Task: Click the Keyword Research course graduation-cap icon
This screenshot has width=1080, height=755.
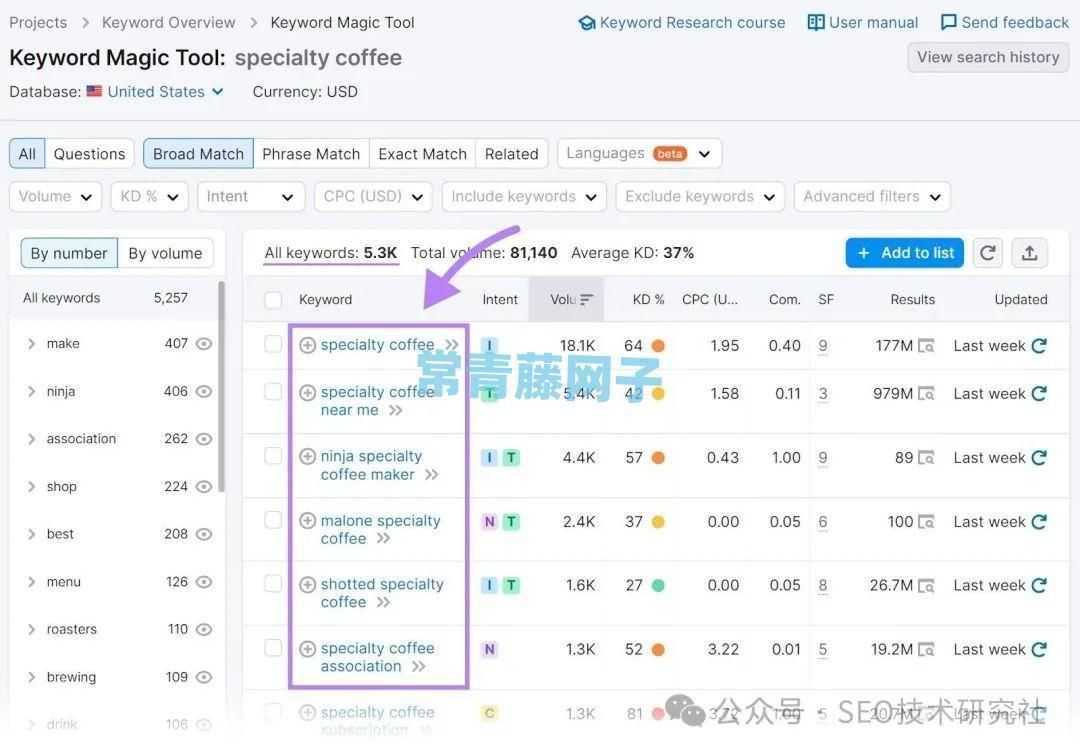Action: (587, 23)
